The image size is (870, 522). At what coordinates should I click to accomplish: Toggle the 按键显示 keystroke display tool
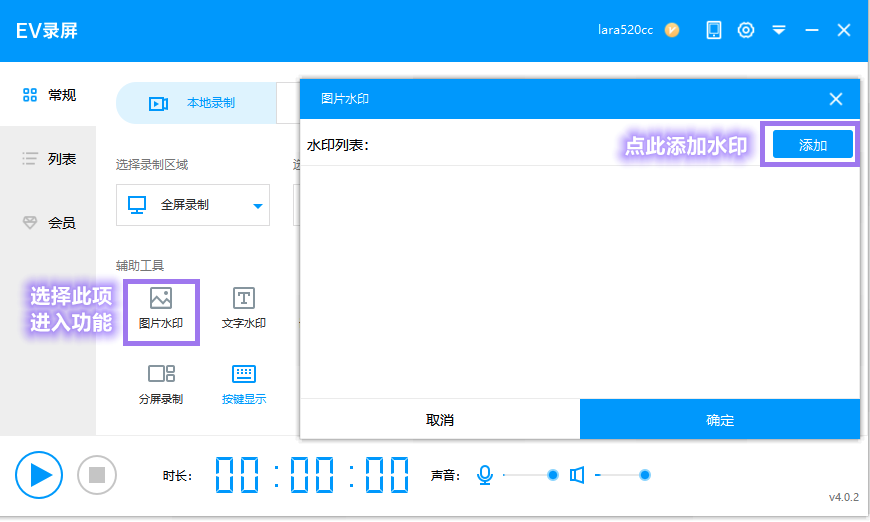pyautogui.click(x=244, y=384)
